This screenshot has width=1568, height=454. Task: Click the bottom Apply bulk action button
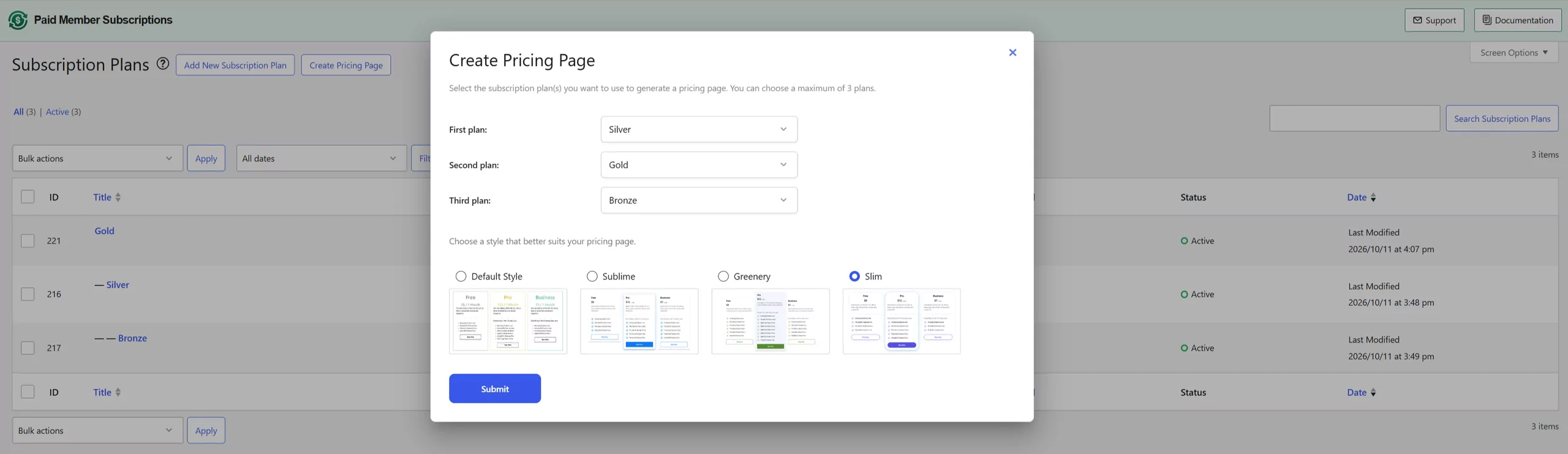[x=206, y=430]
